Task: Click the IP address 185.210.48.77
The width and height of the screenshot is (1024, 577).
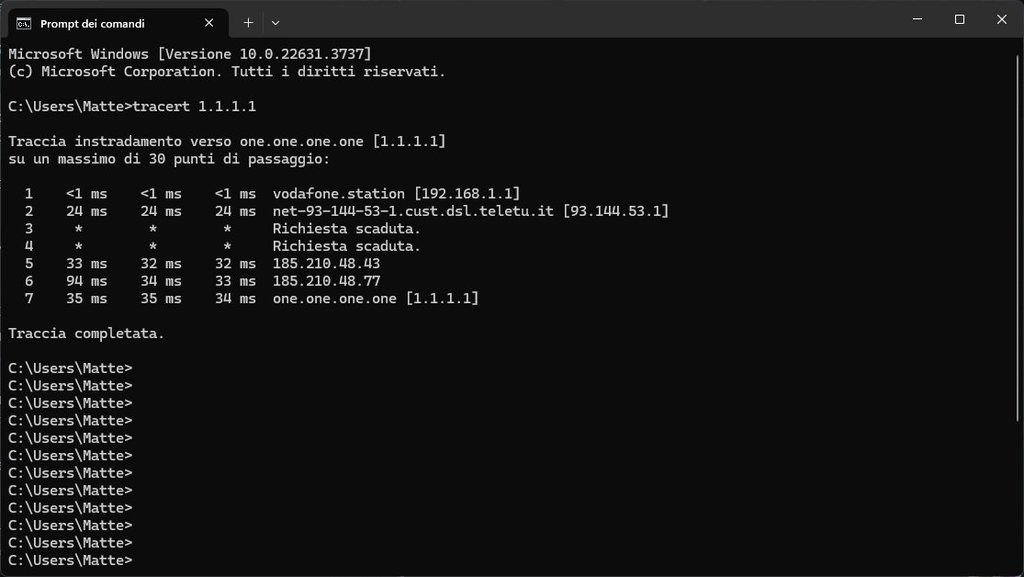Action: [x=327, y=281]
